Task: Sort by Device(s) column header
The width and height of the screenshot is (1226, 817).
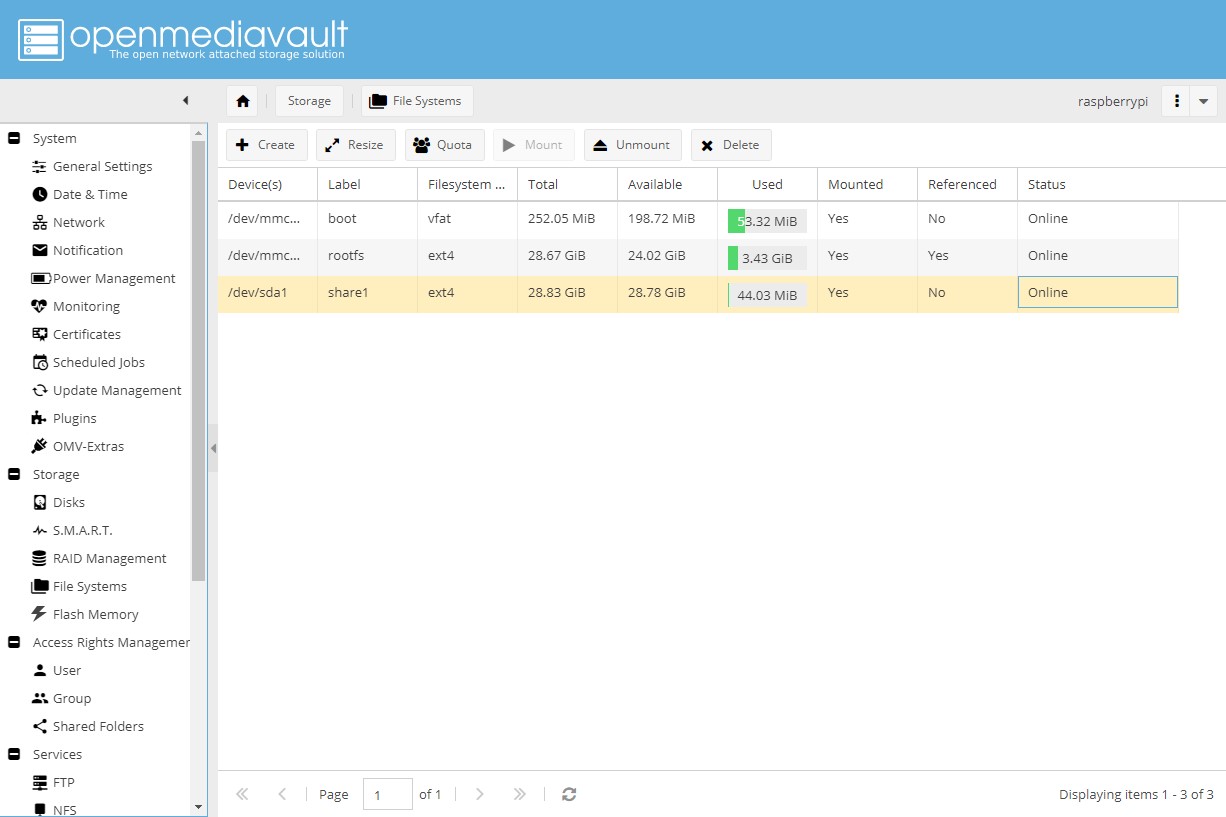Action: coord(268,184)
